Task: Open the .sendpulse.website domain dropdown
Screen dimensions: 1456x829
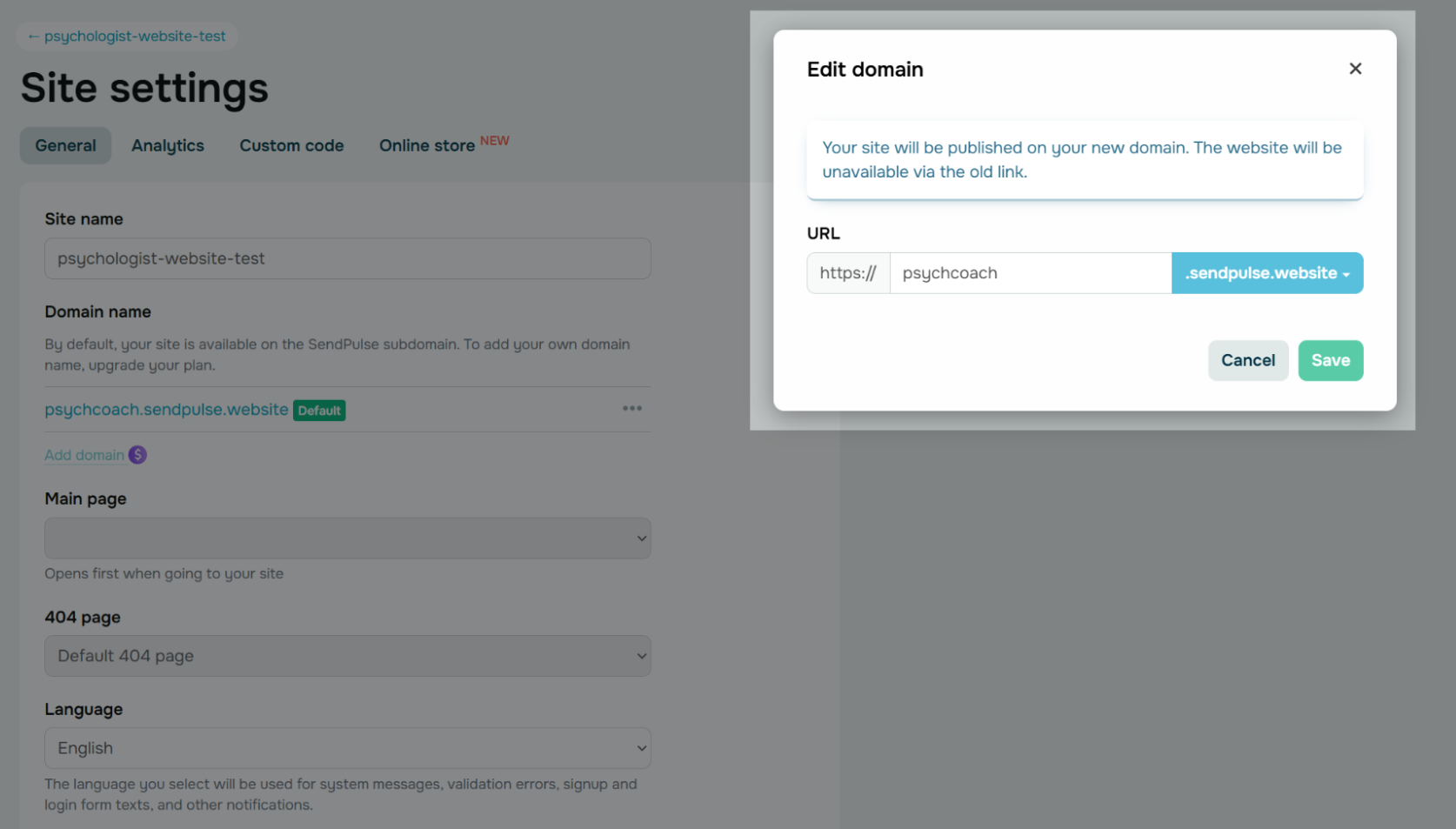Action: point(1266,273)
